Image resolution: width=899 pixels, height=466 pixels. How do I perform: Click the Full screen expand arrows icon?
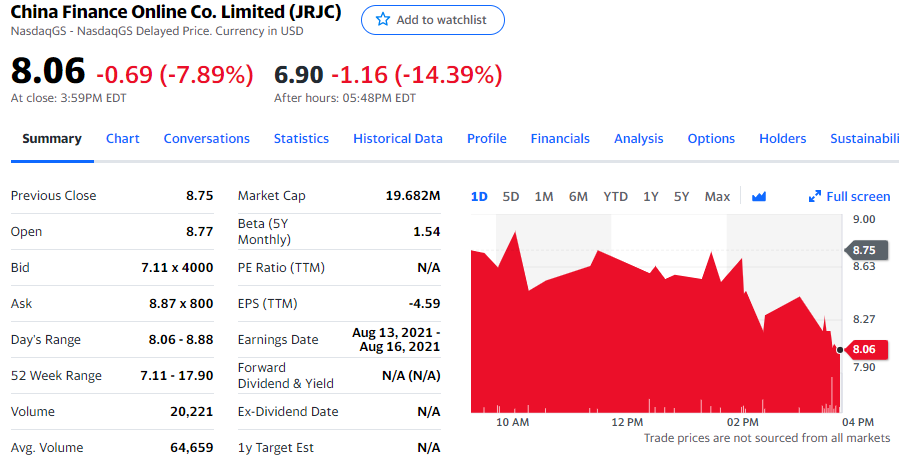point(814,197)
